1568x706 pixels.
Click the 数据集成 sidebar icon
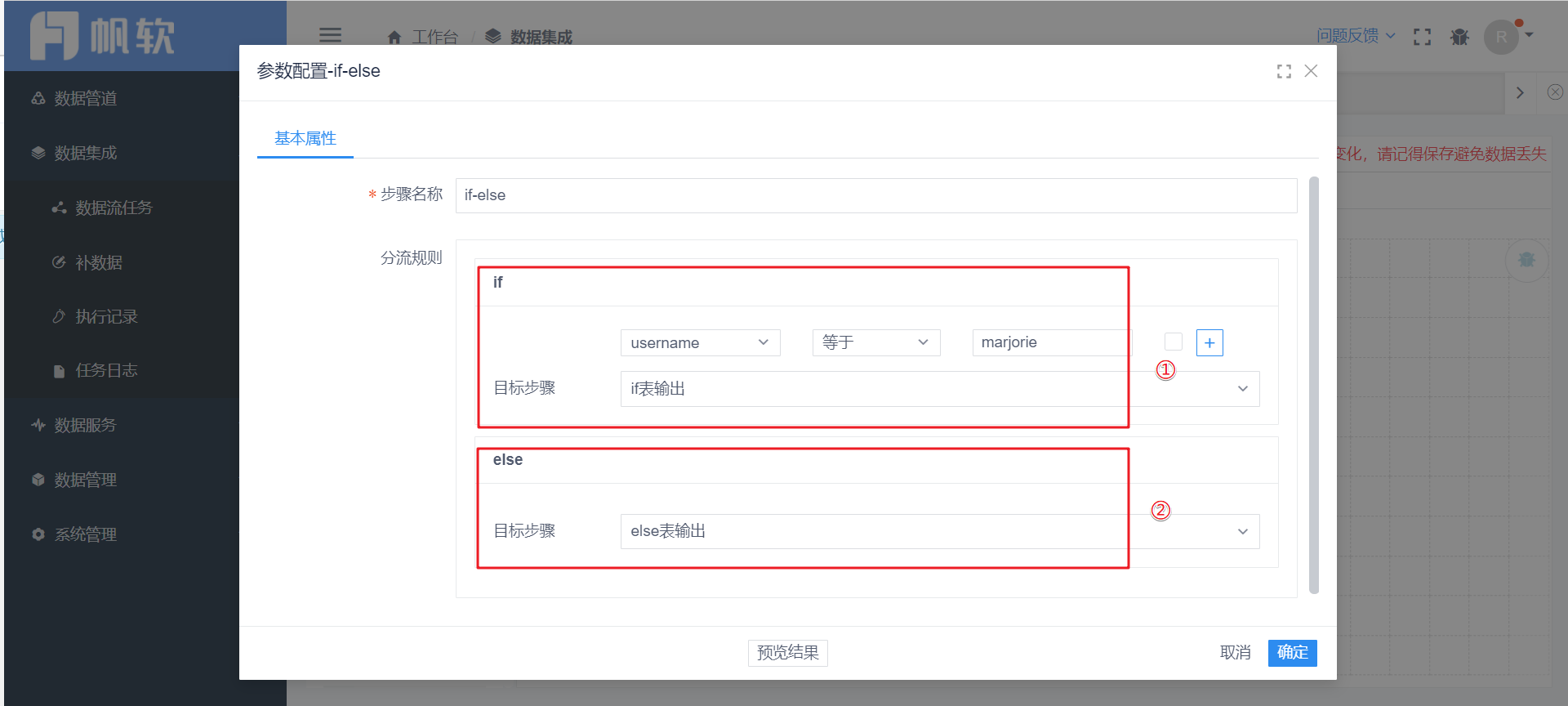click(x=38, y=153)
